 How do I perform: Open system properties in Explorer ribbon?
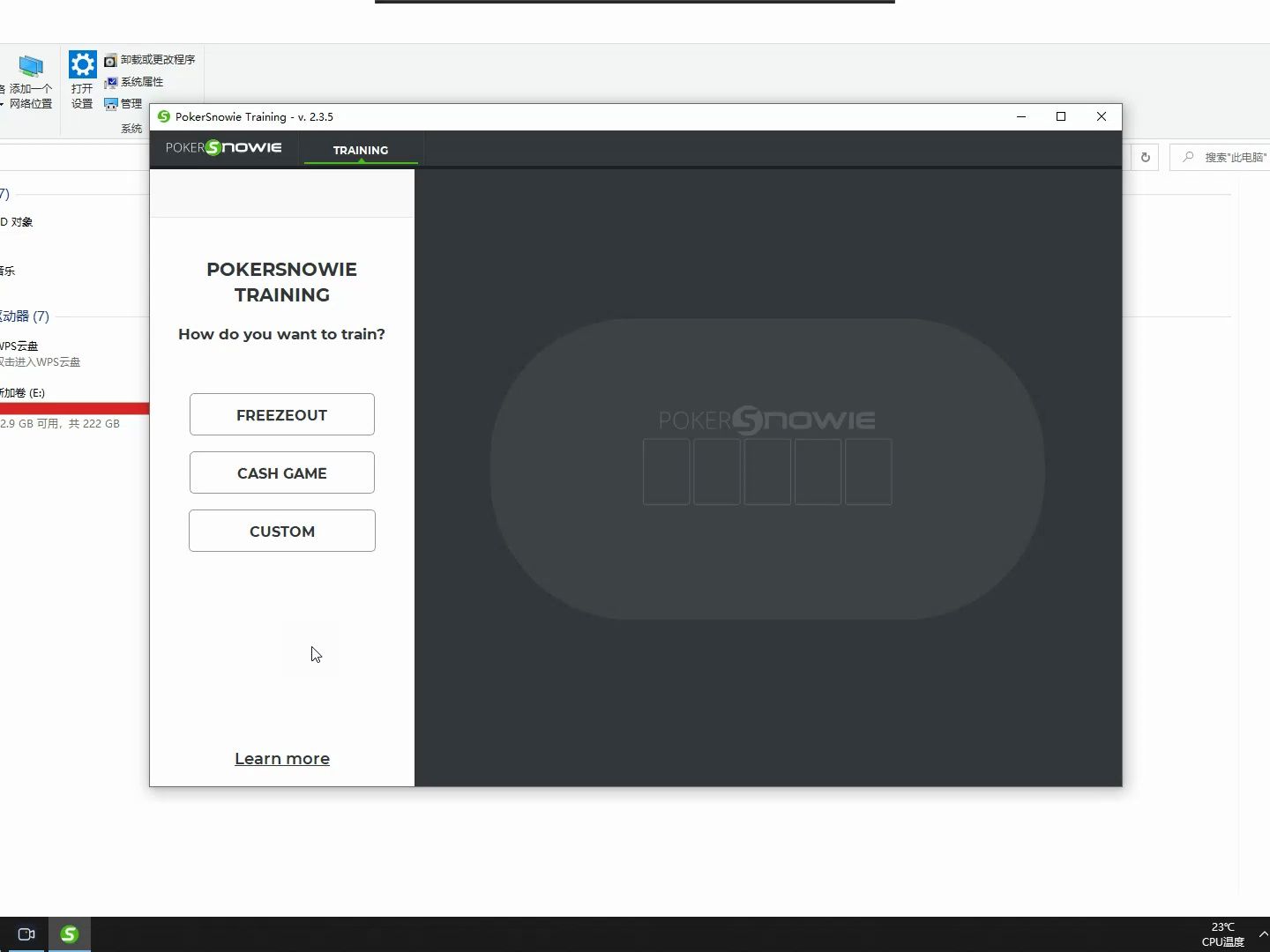pos(133,82)
